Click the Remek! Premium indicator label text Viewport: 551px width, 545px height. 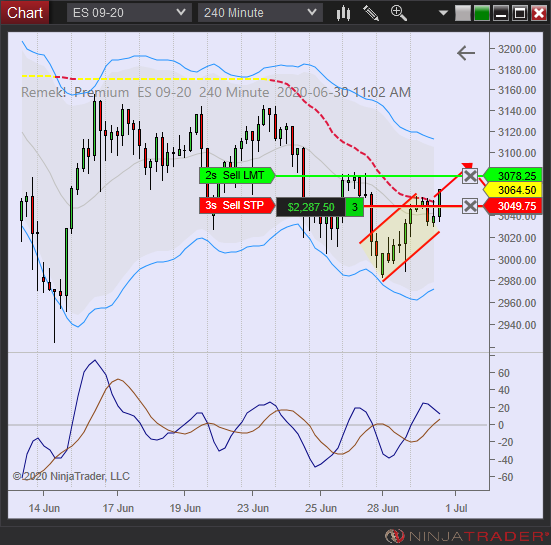coord(75,92)
